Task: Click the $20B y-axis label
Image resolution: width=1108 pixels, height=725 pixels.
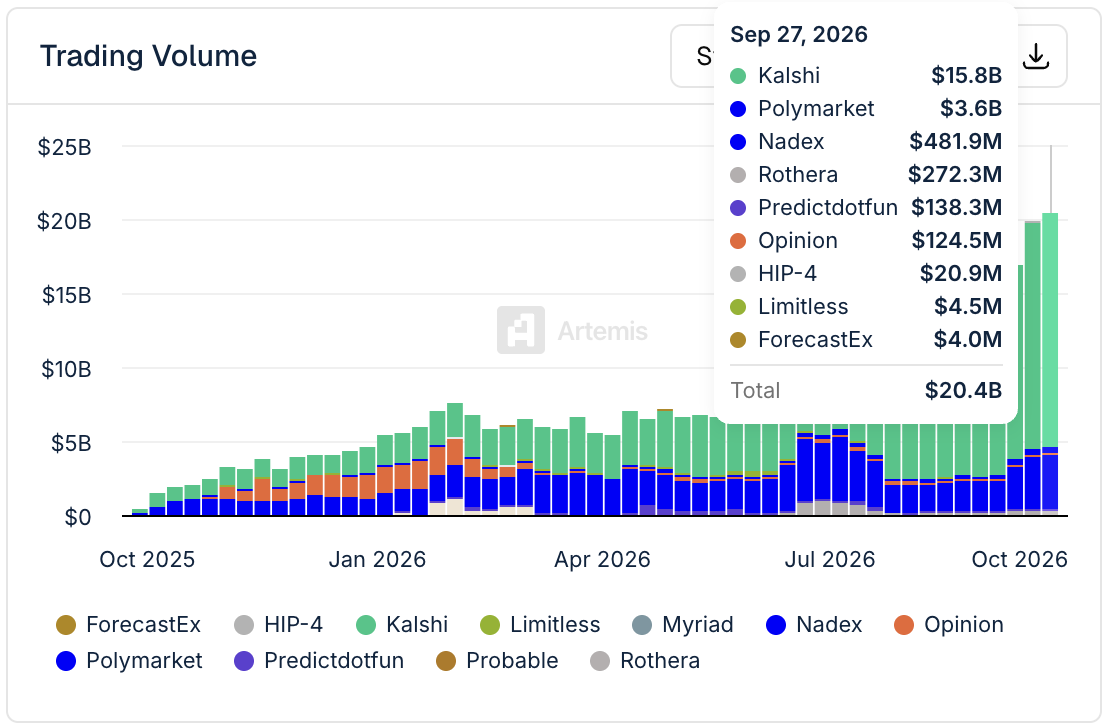Action: (x=64, y=221)
